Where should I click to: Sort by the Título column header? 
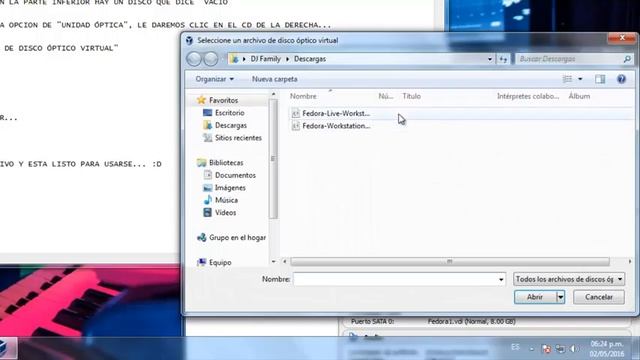[411, 96]
